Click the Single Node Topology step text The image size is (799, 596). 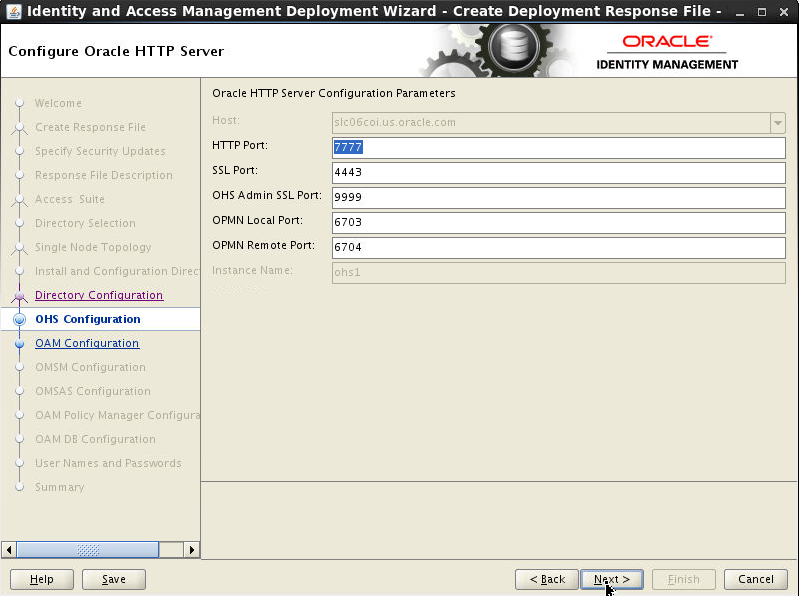(93, 247)
